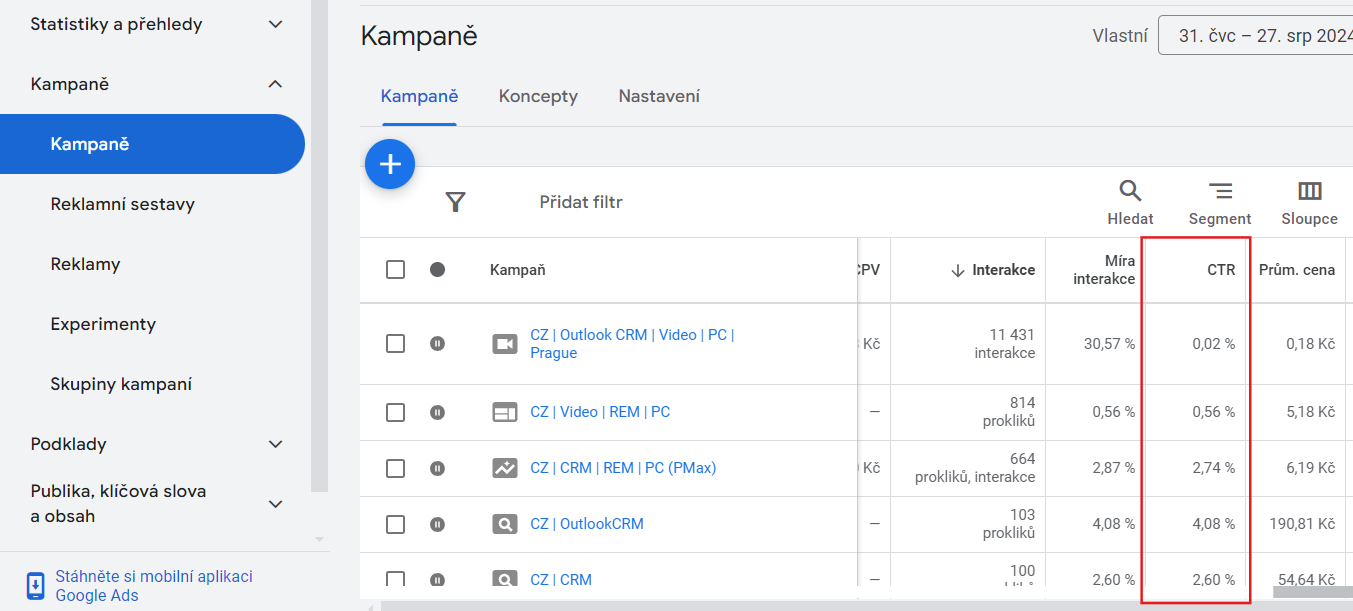This screenshot has width=1353, height=611.
Task: Click the 6,19 Kč average cost value
Action: pos(1311,468)
